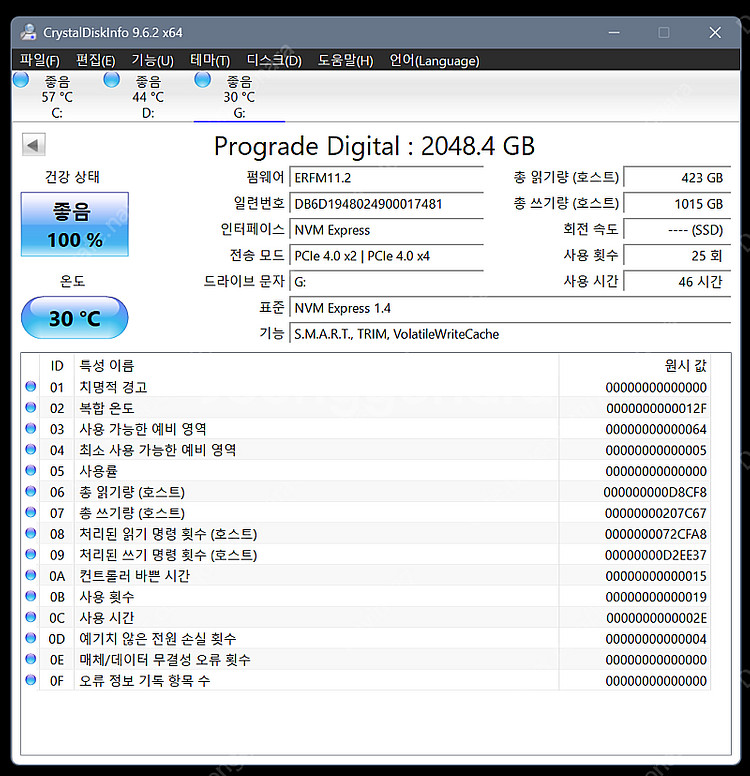Click the drive letter field G:
Image resolution: width=750 pixels, height=776 pixels.
coord(386,282)
